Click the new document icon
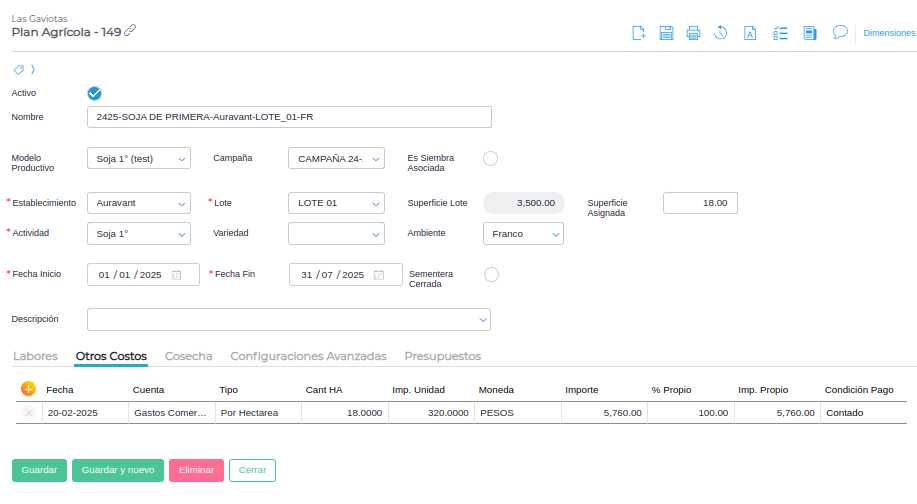 [x=639, y=33]
